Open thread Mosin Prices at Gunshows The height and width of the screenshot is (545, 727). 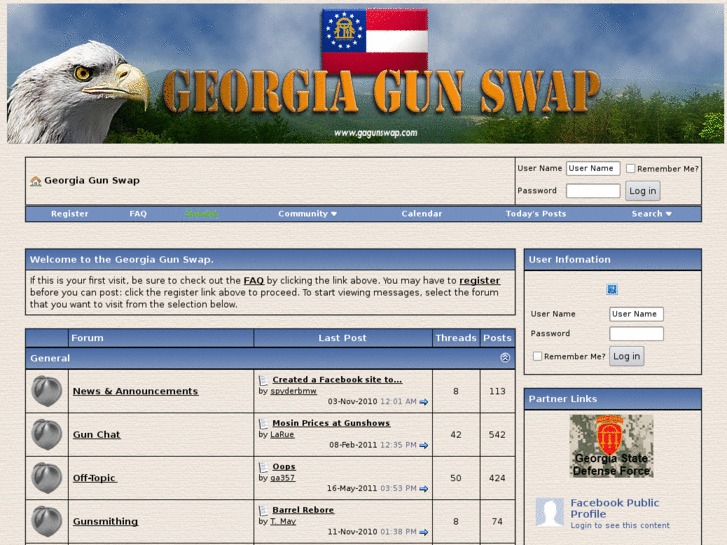[x=331, y=423]
